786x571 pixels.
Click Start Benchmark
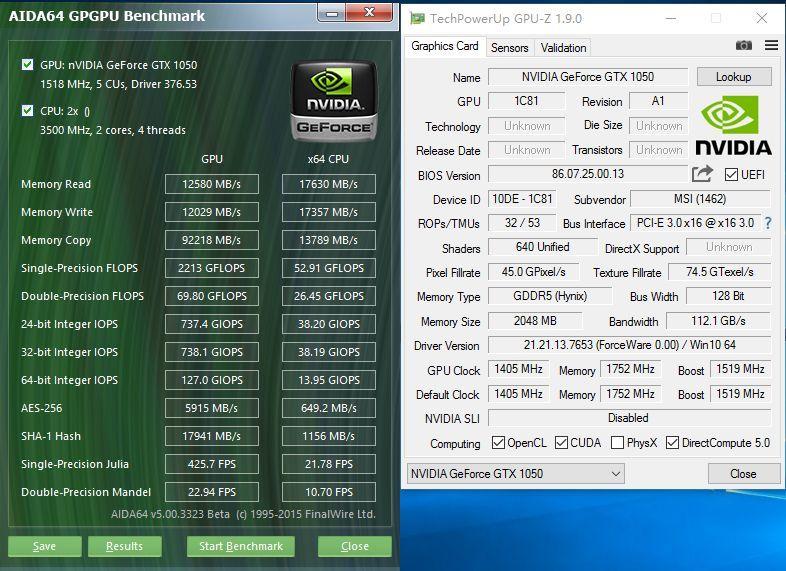241,546
